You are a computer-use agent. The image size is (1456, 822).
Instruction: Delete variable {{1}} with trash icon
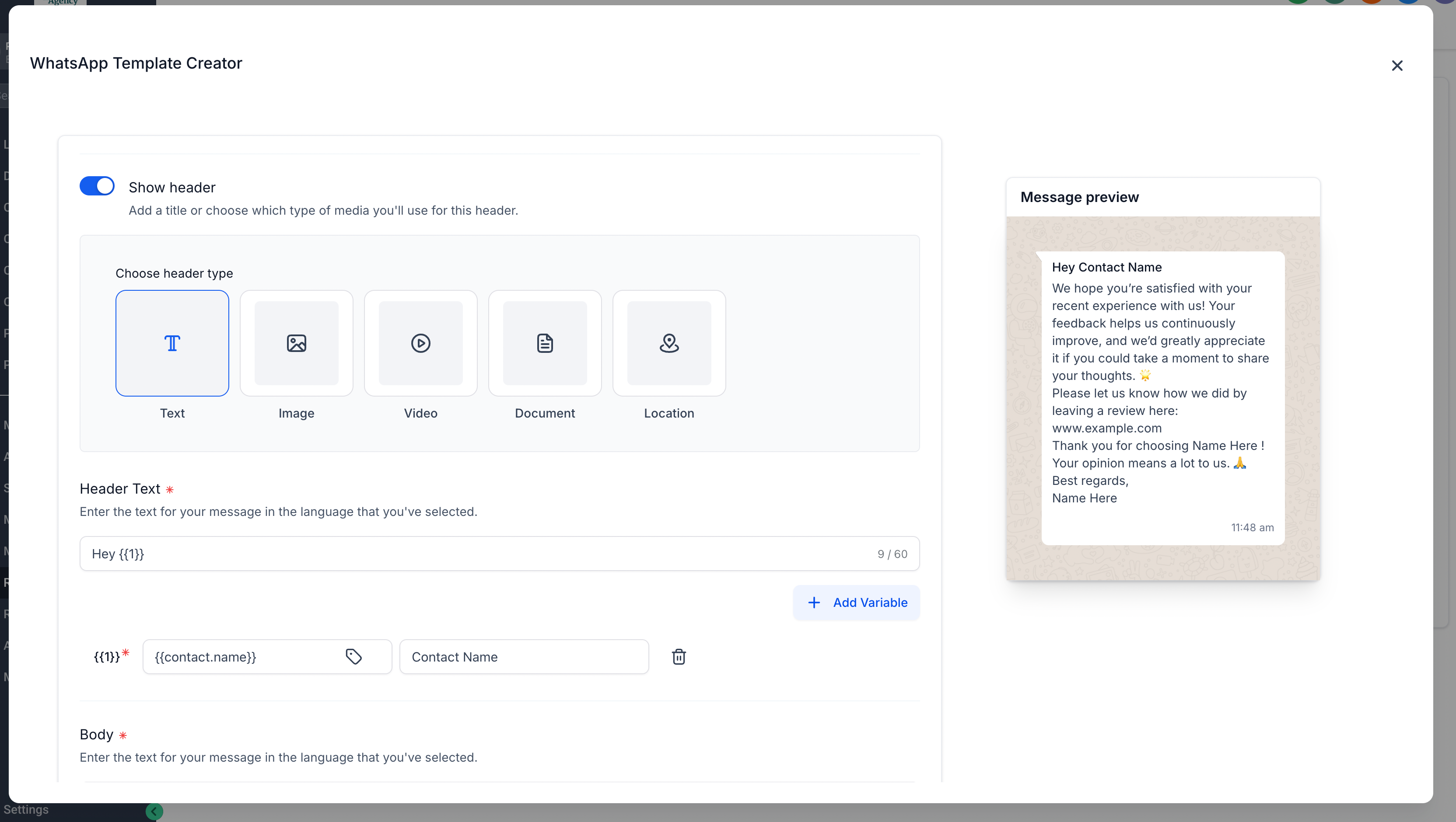coord(678,656)
